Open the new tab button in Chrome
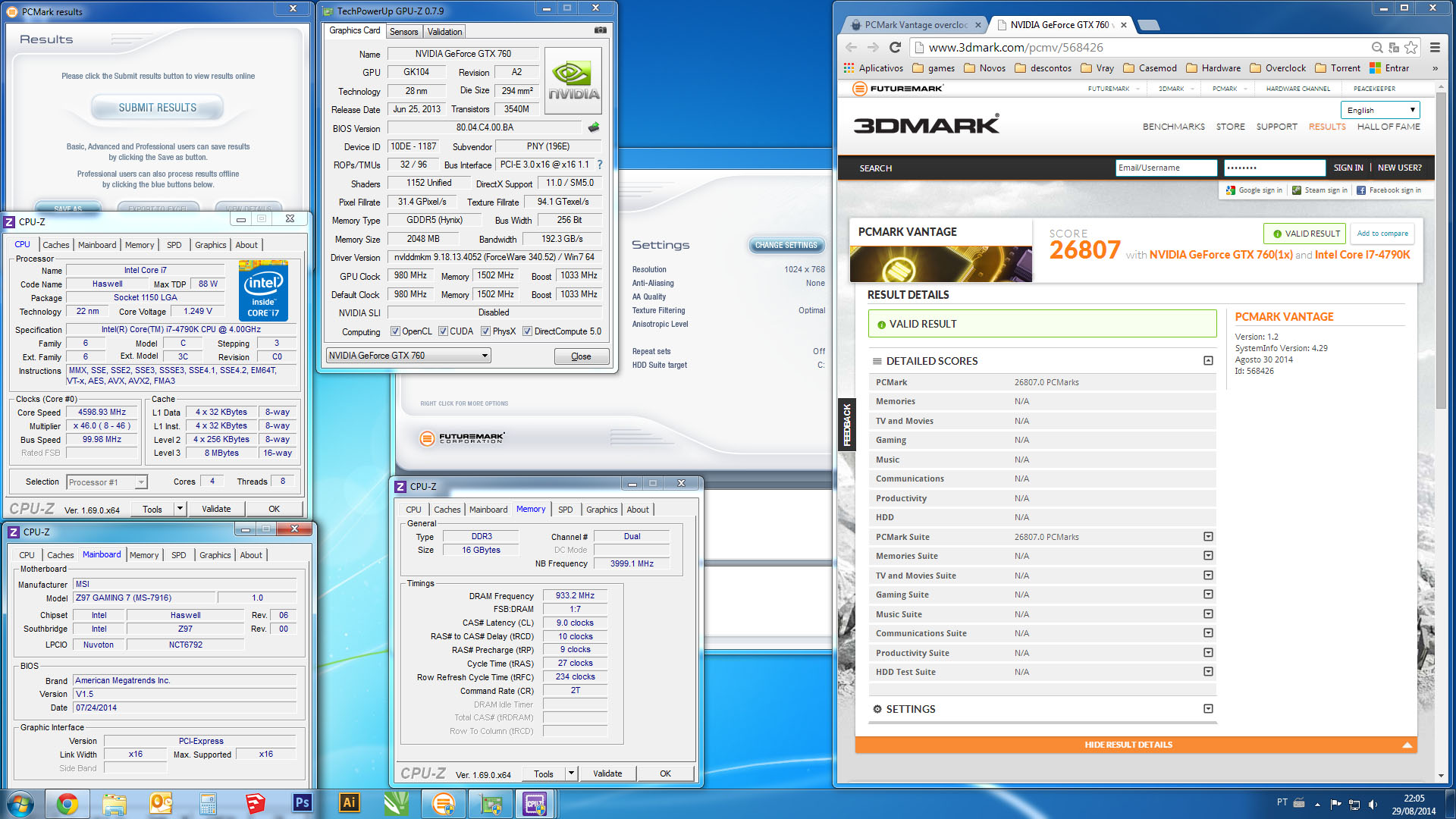Screen dimensions: 1456x819 point(1149,25)
